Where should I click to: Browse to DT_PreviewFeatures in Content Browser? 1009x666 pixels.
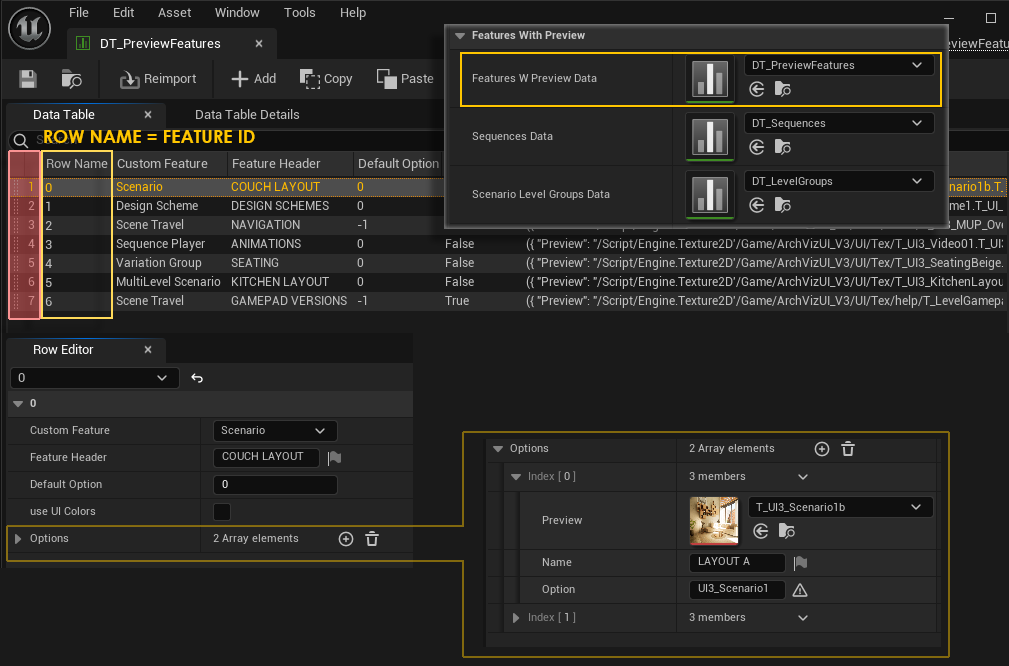[x=782, y=89]
